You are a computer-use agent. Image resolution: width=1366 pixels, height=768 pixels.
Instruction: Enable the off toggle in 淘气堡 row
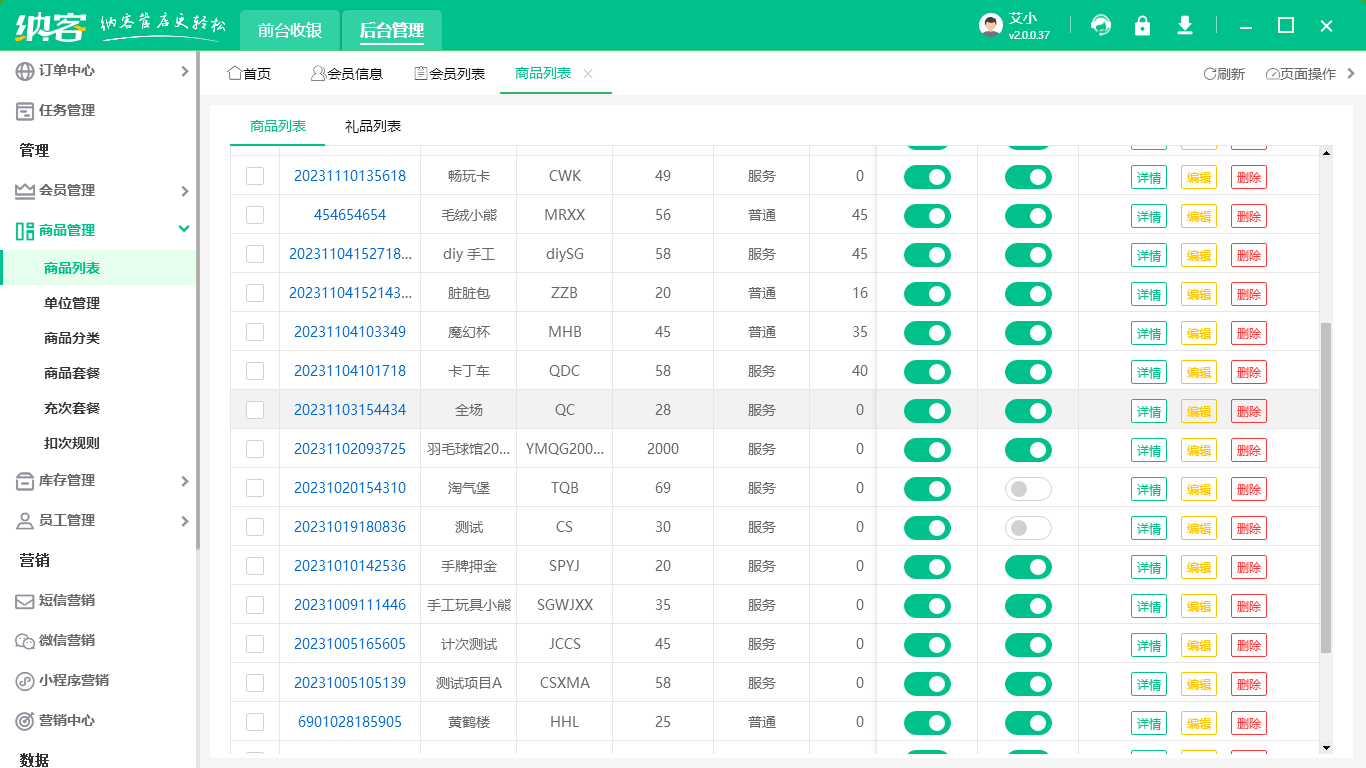click(x=1028, y=489)
